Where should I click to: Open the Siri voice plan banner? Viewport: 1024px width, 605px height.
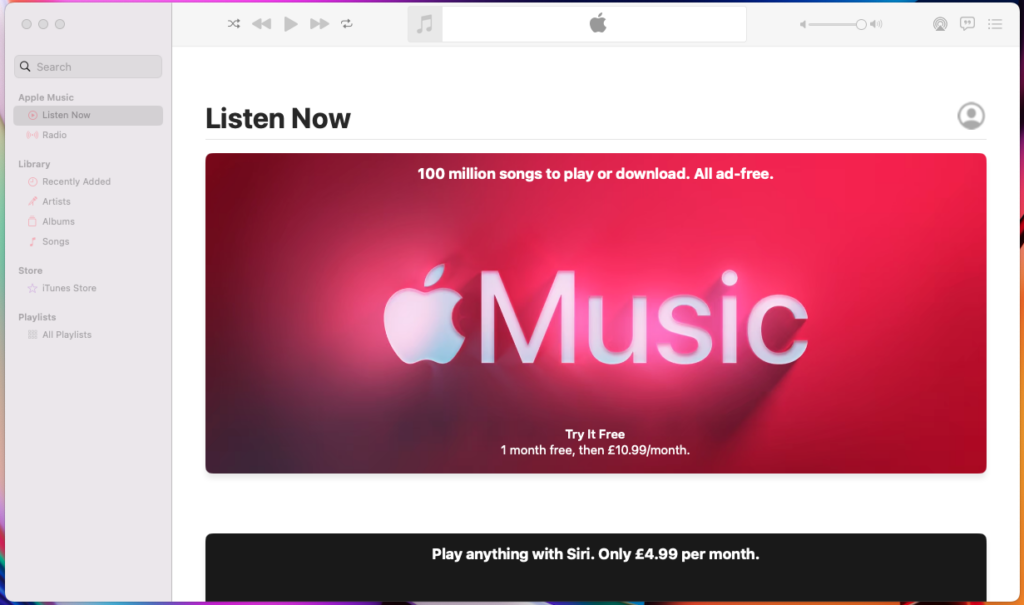coord(596,567)
